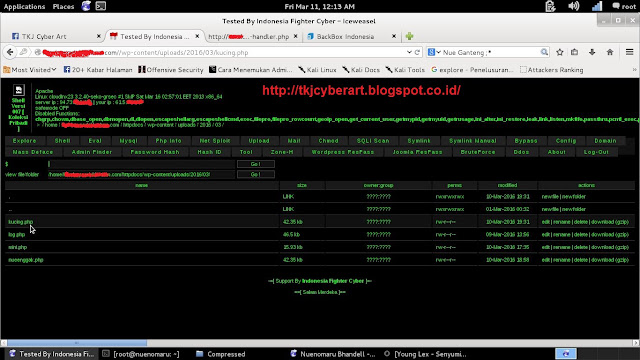
Task: Open the downloads arrow icon
Action: pos(592,52)
